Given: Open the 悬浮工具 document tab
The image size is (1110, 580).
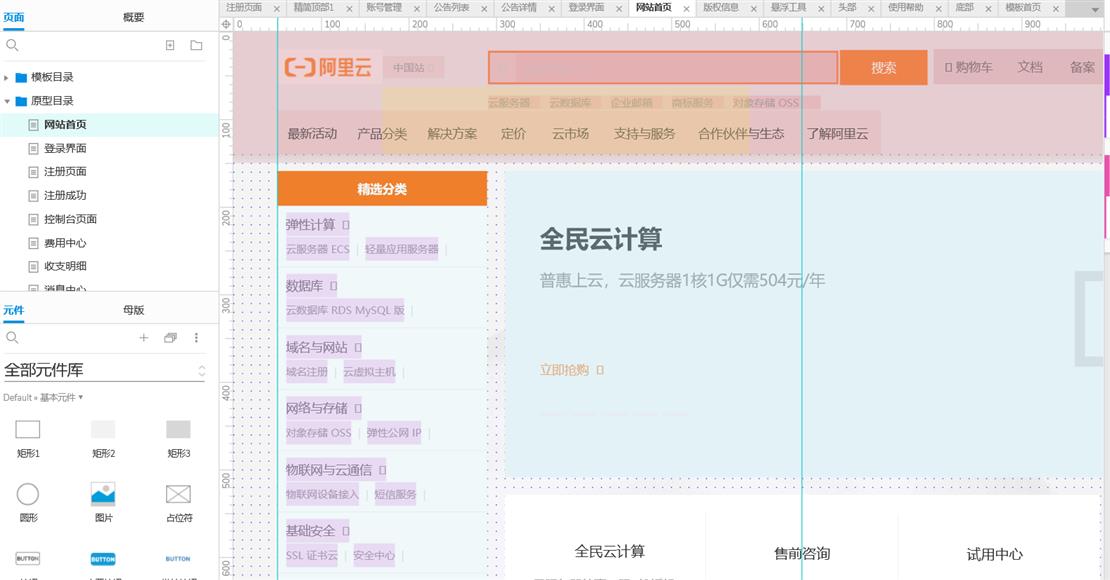Looking at the screenshot, I should click(788, 8).
